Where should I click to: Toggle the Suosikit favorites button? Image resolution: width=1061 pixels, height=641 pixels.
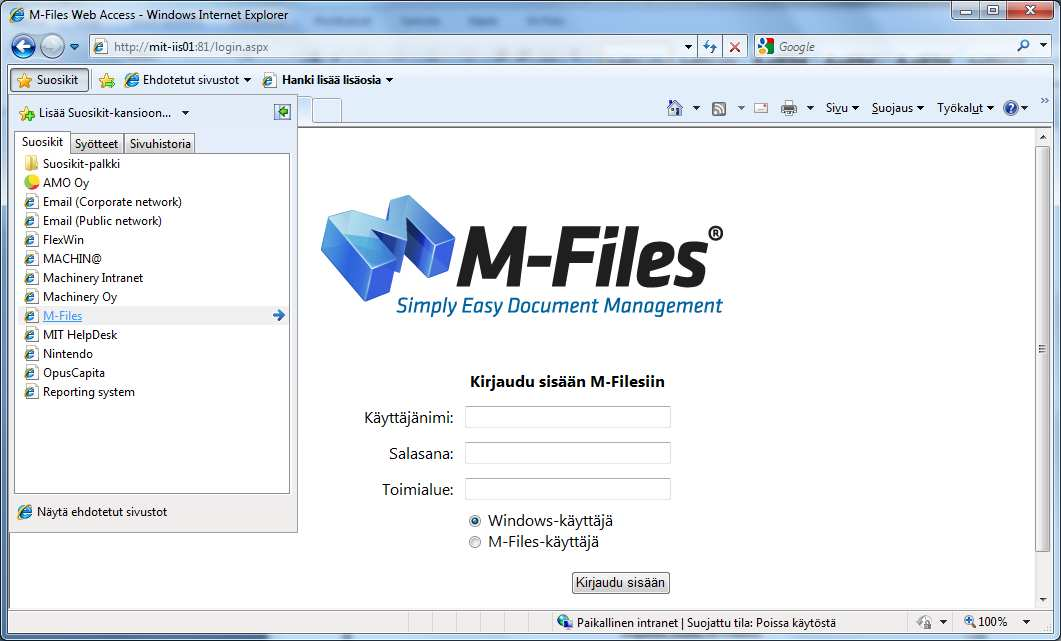[49, 80]
